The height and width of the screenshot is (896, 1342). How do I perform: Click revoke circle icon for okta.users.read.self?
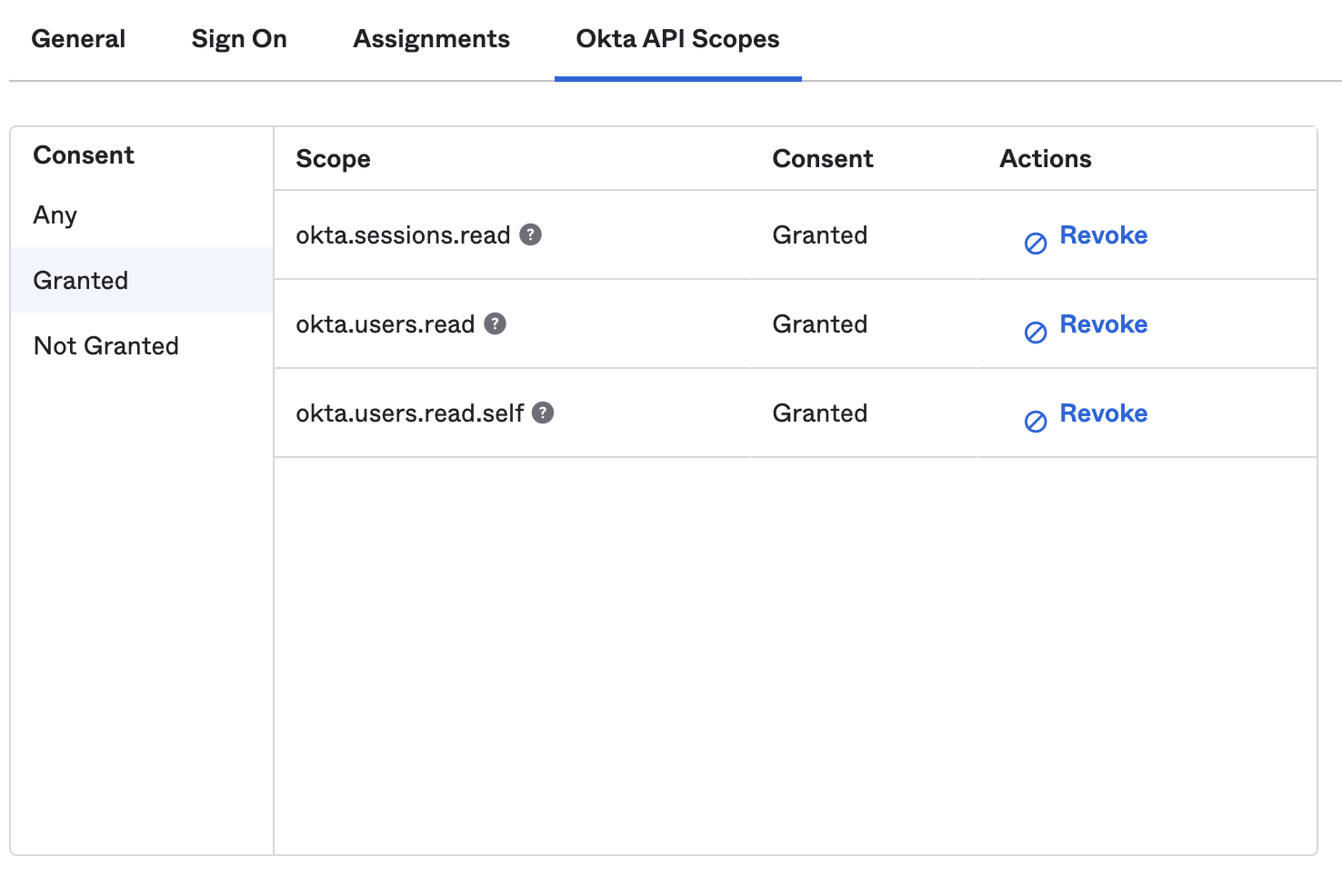(x=1036, y=422)
